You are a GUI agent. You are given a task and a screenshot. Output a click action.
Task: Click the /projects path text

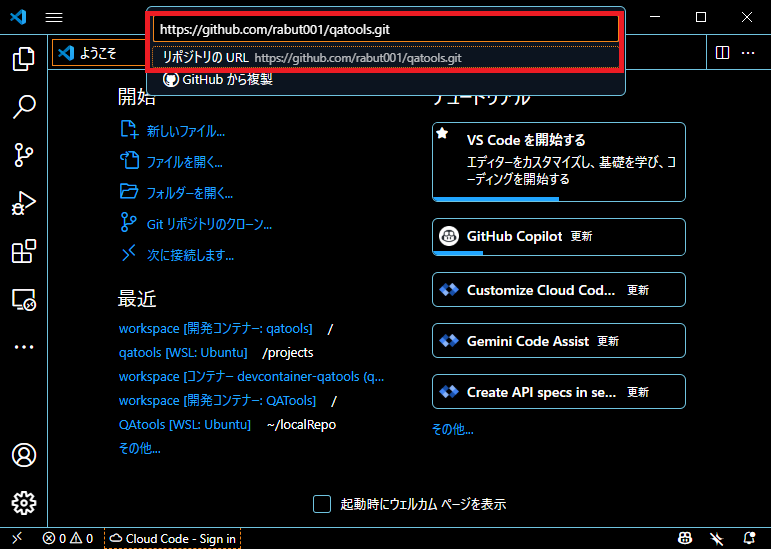pyautogui.click(x=288, y=353)
